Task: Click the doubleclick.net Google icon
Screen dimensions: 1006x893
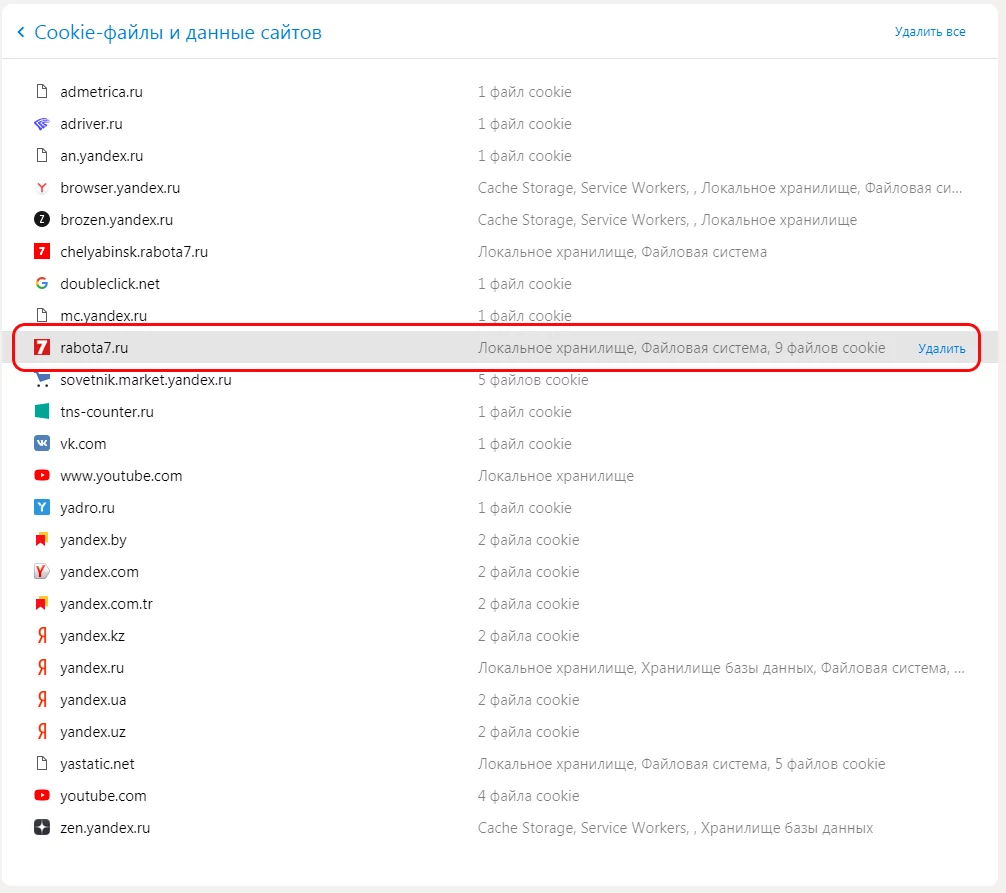Action: pos(41,284)
